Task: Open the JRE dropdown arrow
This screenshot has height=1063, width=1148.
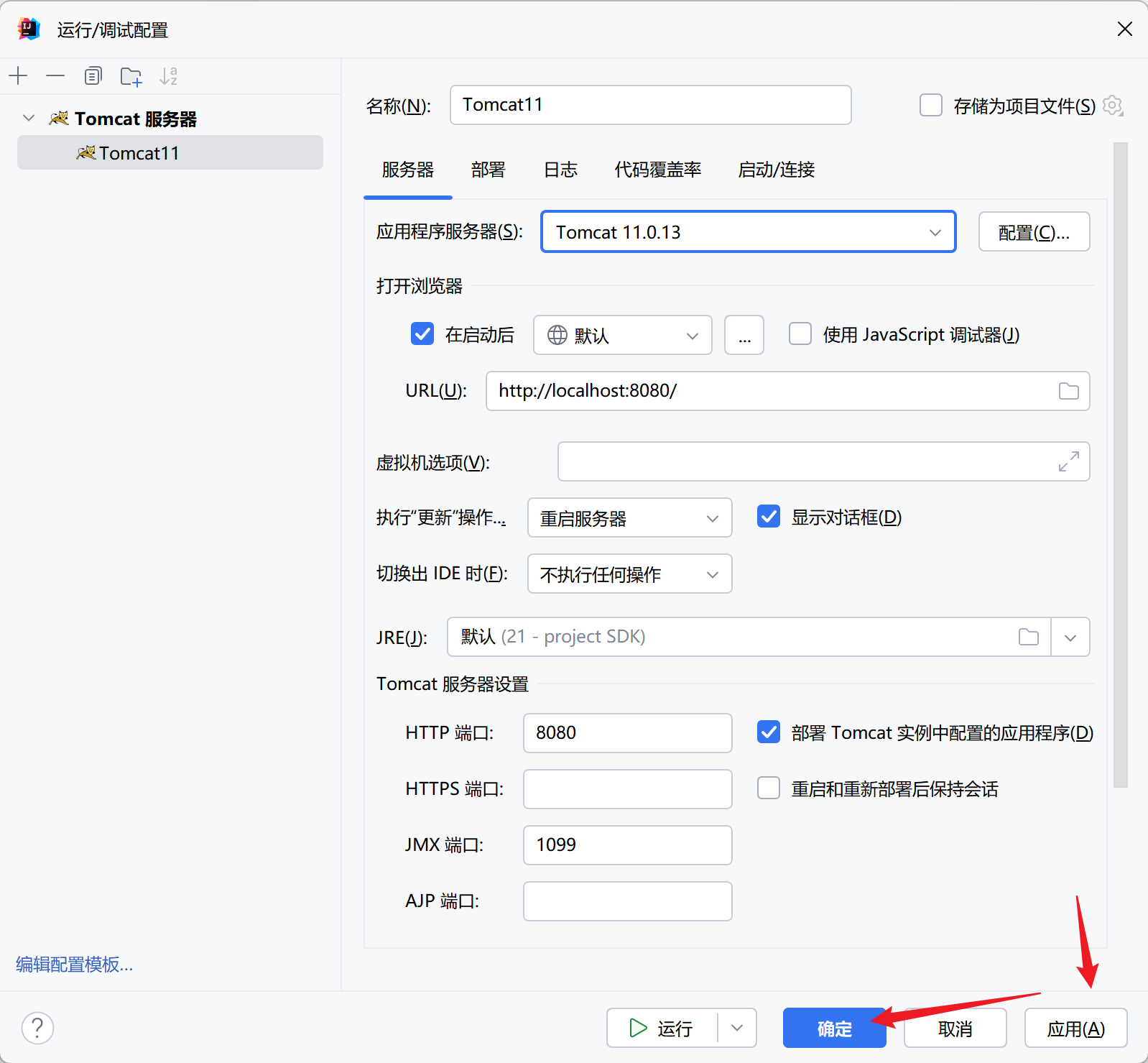Action: pyautogui.click(x=1070, y=638)
